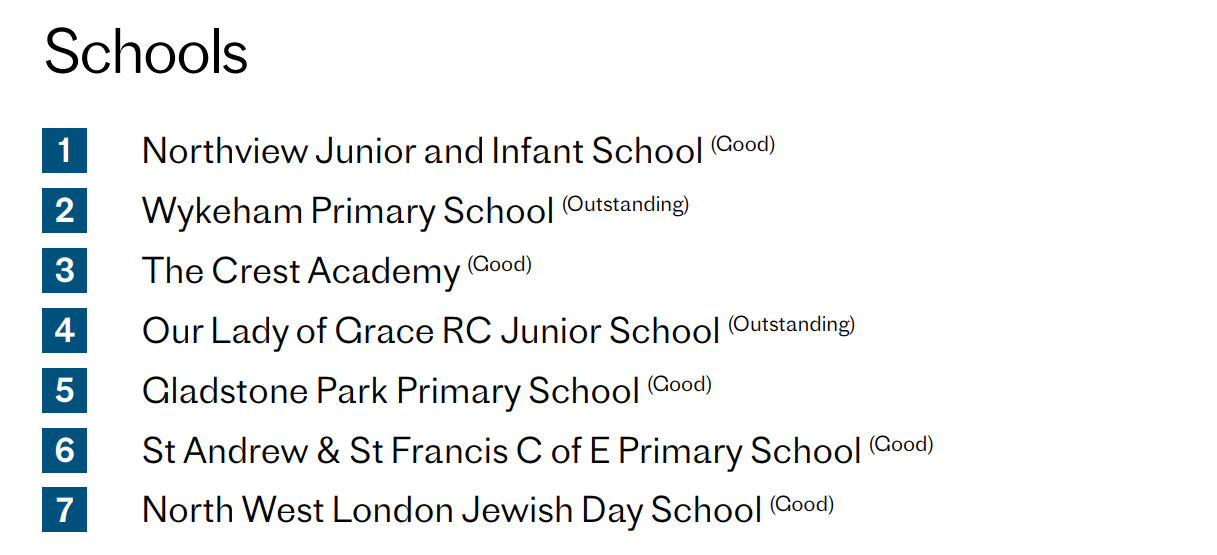Select the number 7 badge icon
Image resolution: width=1217 pixels, height=555 pixels.
[x=64, y=510]
